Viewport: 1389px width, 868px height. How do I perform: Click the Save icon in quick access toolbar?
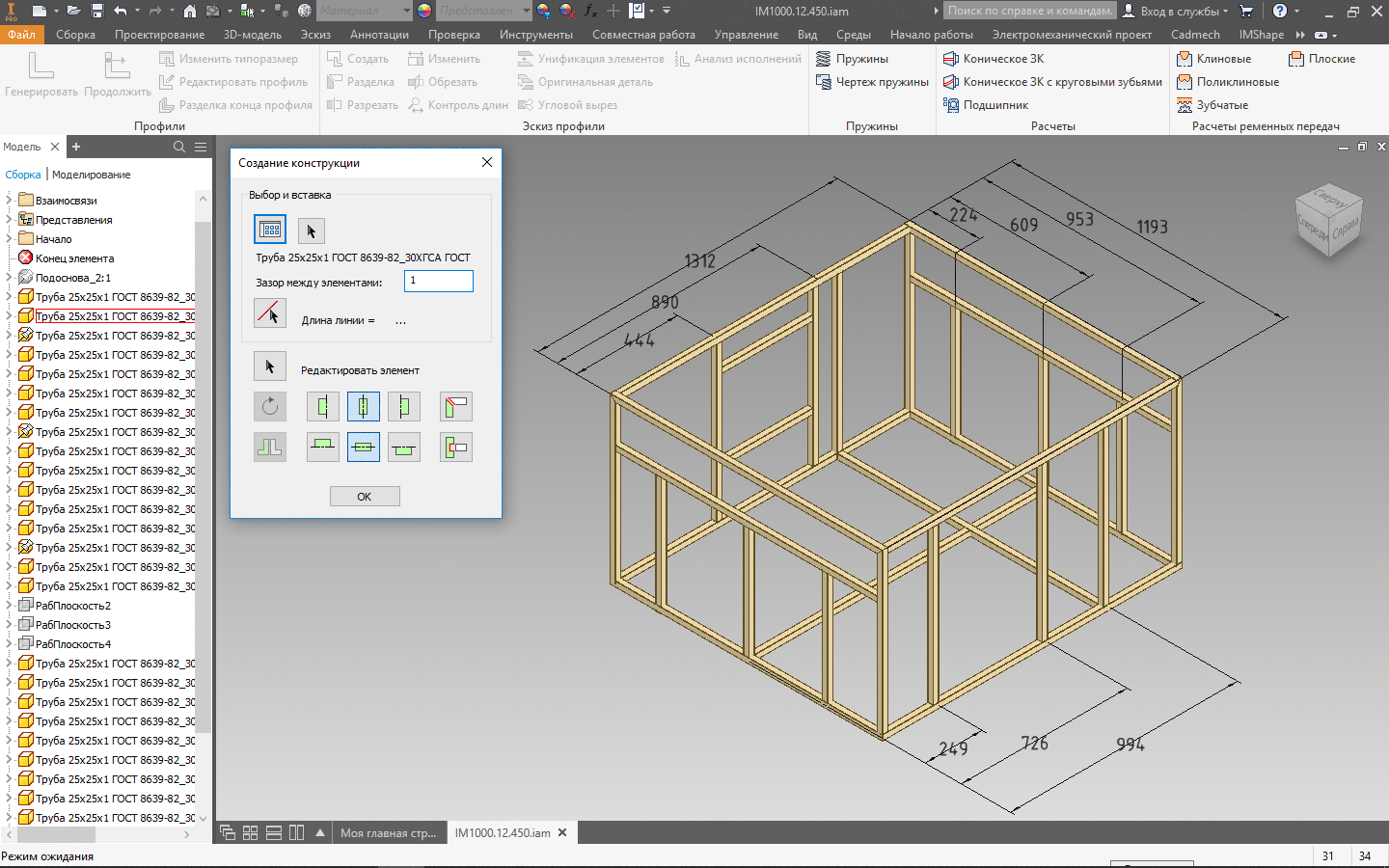click(x=97, y=11)
